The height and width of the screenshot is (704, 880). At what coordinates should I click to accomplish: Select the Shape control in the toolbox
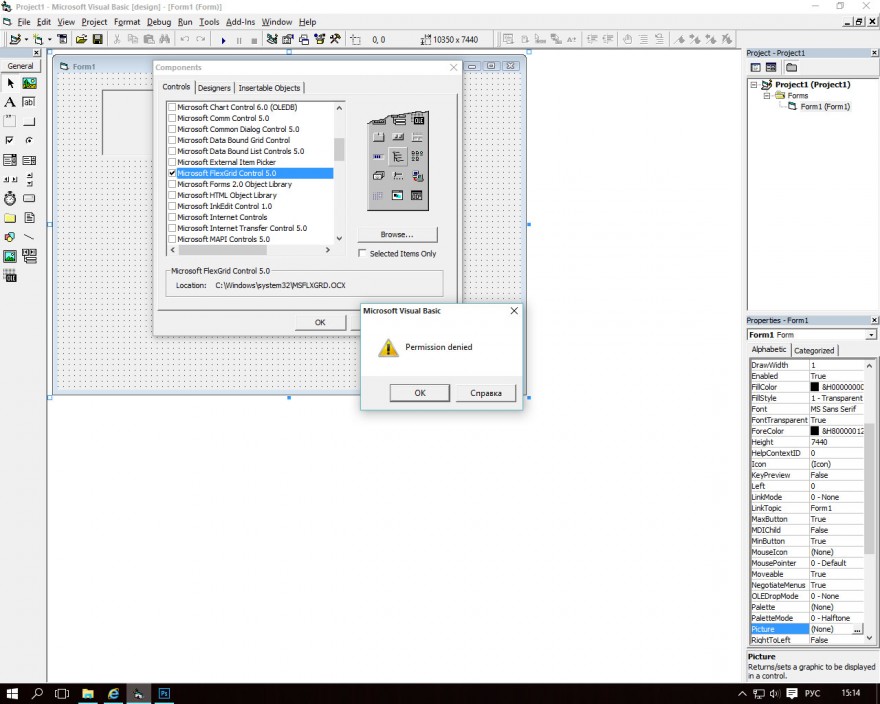click(10, 237)
